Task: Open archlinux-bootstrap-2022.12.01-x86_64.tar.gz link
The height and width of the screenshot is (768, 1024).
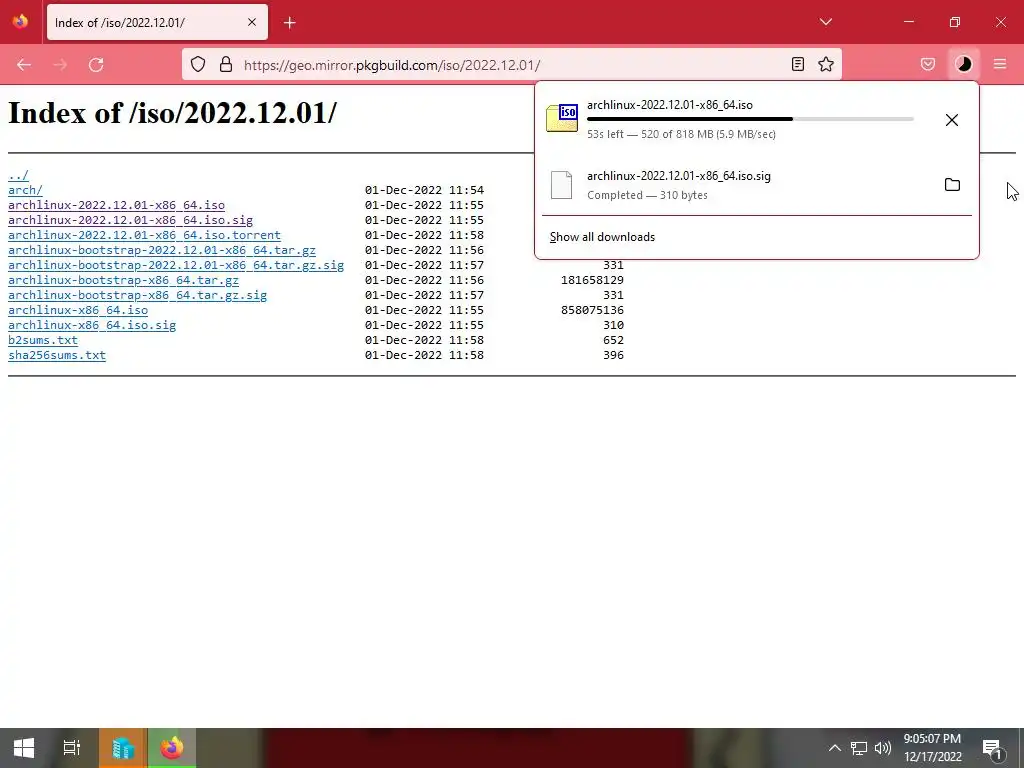Action: [162, 250]
